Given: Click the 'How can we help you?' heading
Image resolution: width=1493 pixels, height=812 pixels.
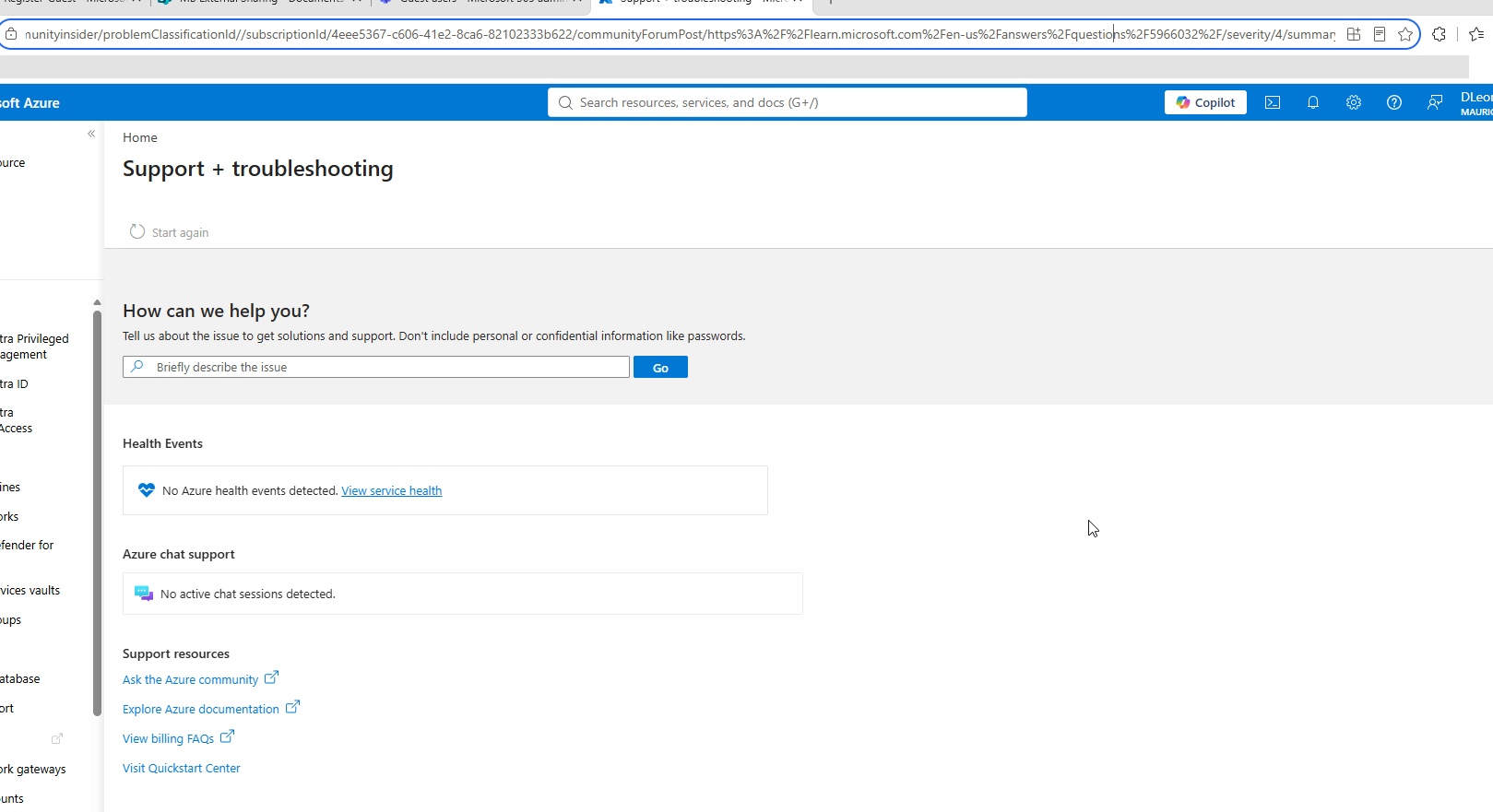Looking at the screenshot, I should [x=216, y=311].
